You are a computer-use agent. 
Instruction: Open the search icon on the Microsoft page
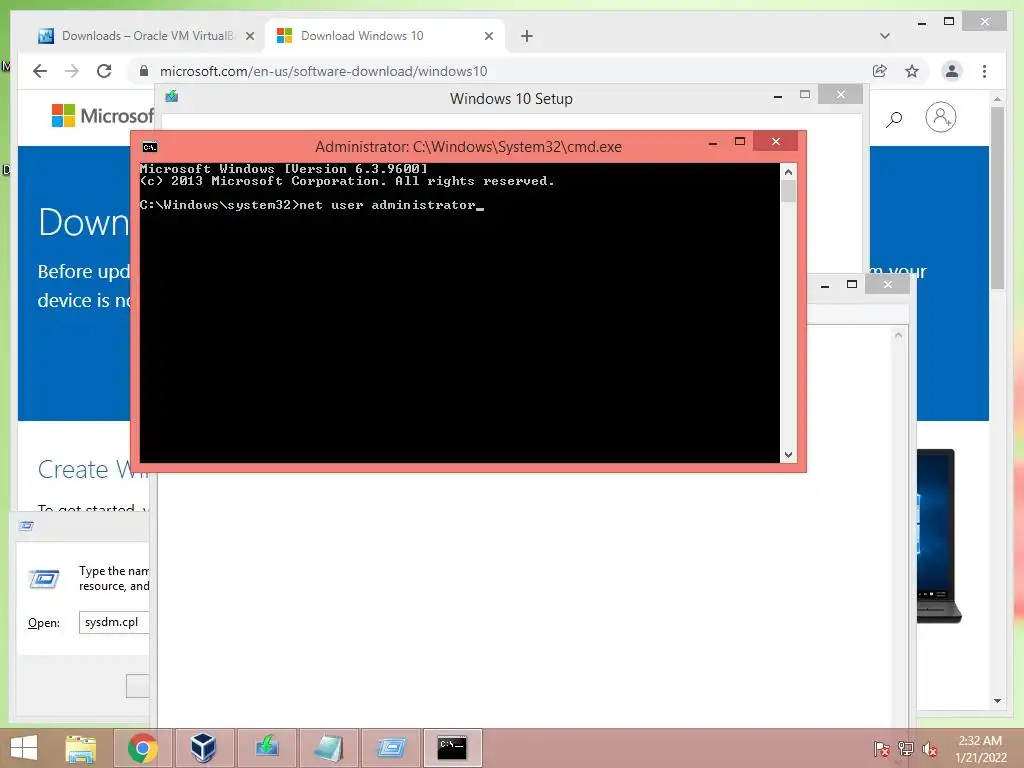[x=894, y=119]
